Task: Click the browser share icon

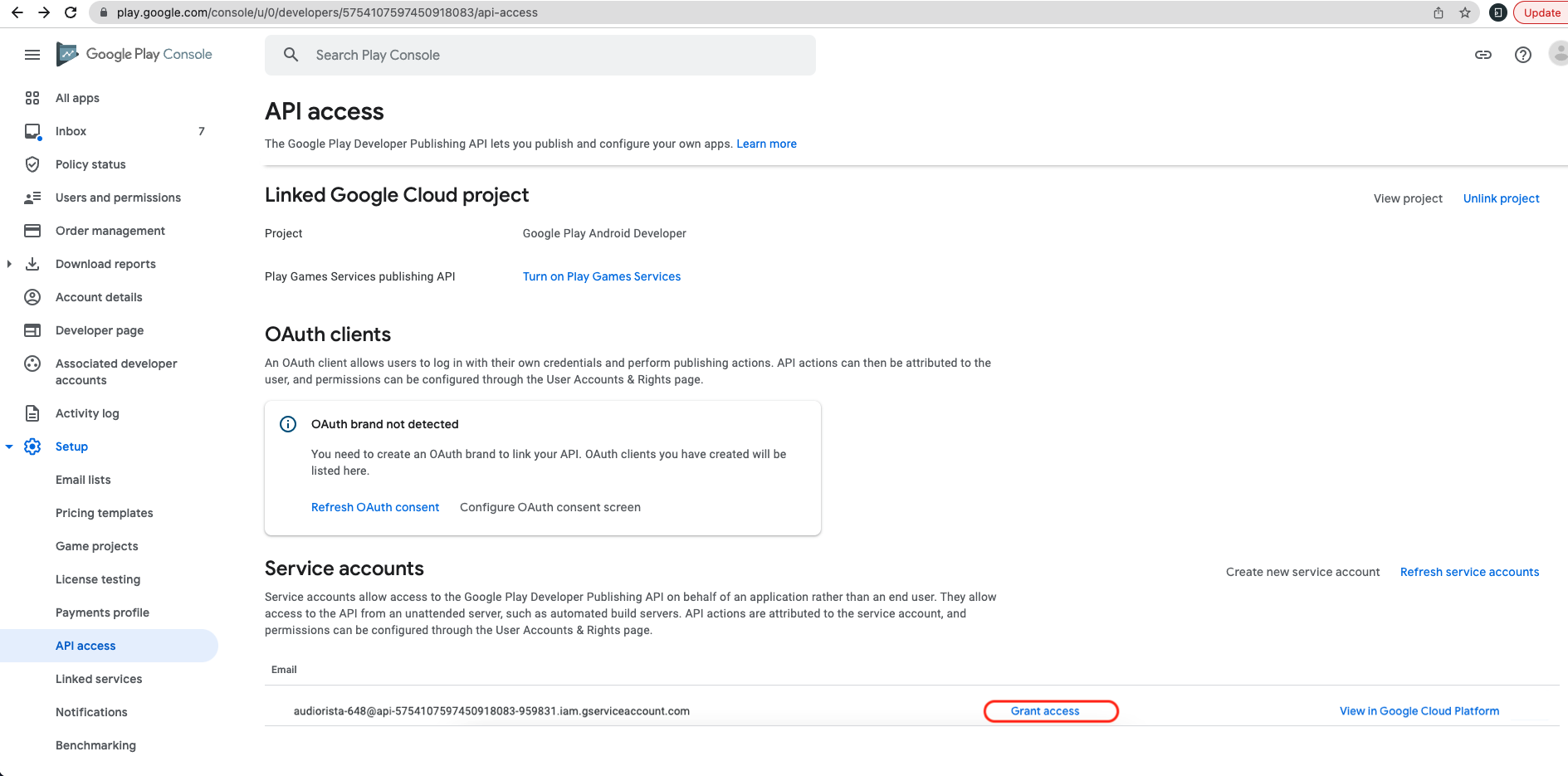Action: pyautogui.click(x=1439, y=12)
